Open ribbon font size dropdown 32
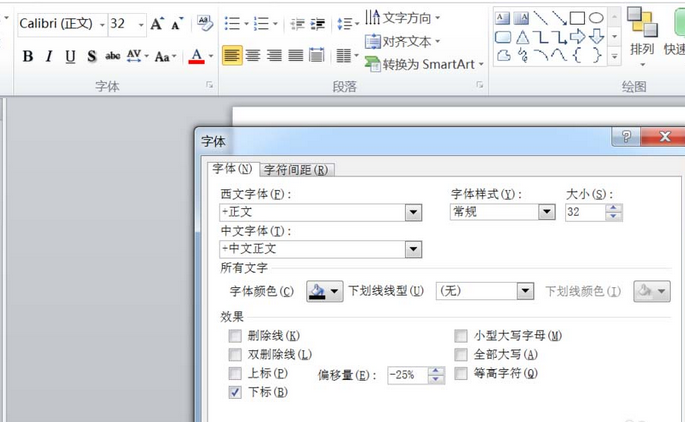 click(x=141, y=24)
